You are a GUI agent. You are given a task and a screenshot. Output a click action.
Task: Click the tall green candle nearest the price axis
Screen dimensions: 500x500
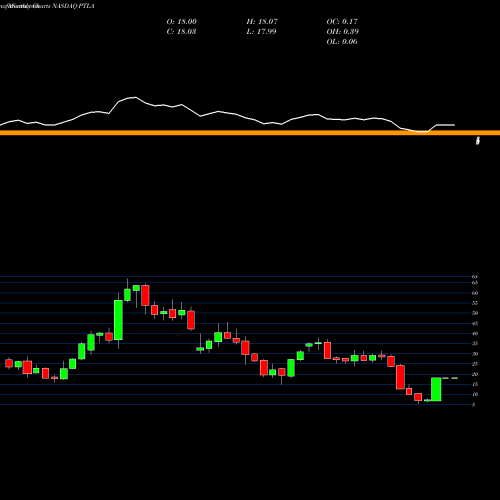click(436, 389)
